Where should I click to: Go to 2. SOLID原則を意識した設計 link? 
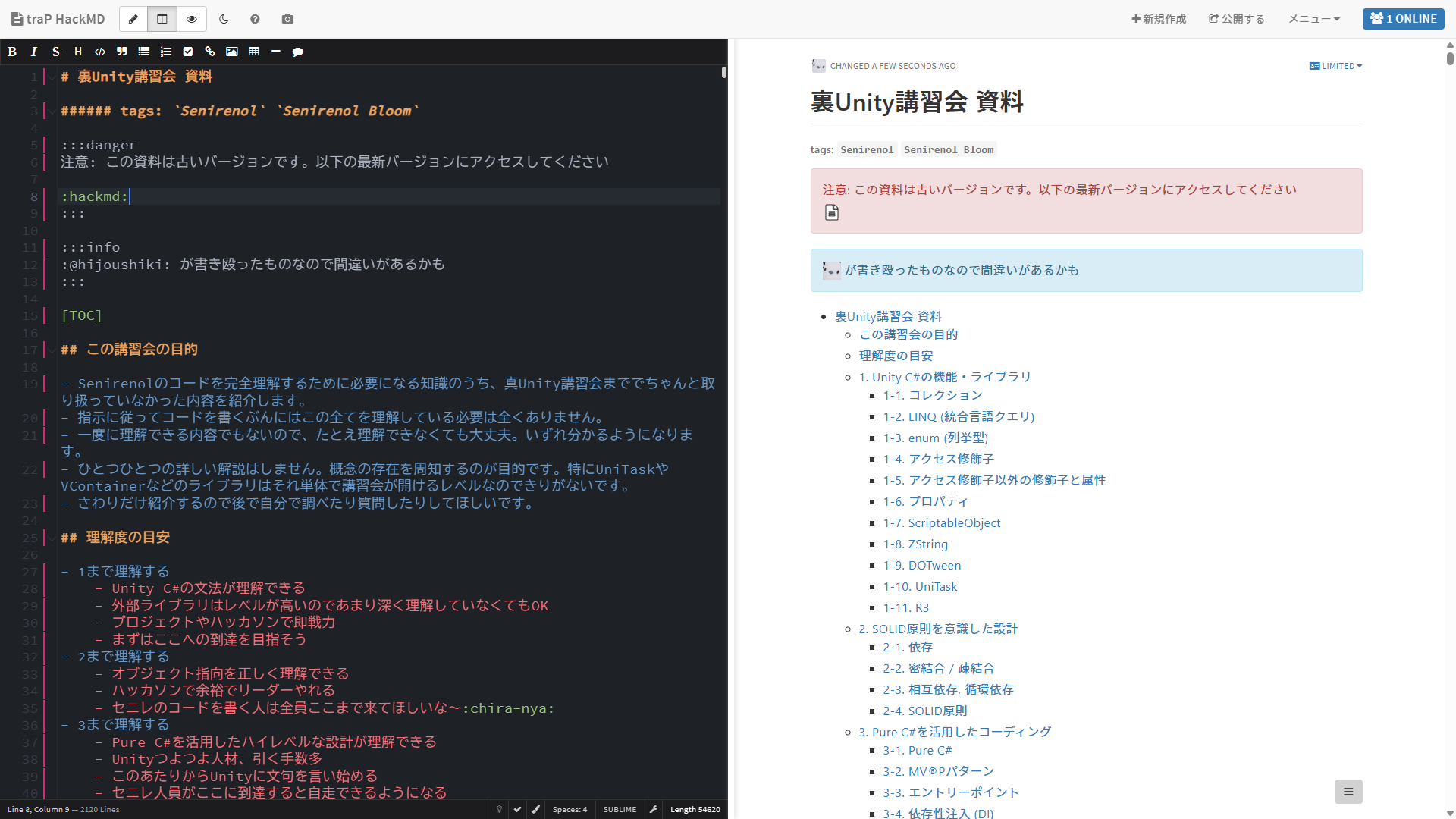(x=938, y=629)
